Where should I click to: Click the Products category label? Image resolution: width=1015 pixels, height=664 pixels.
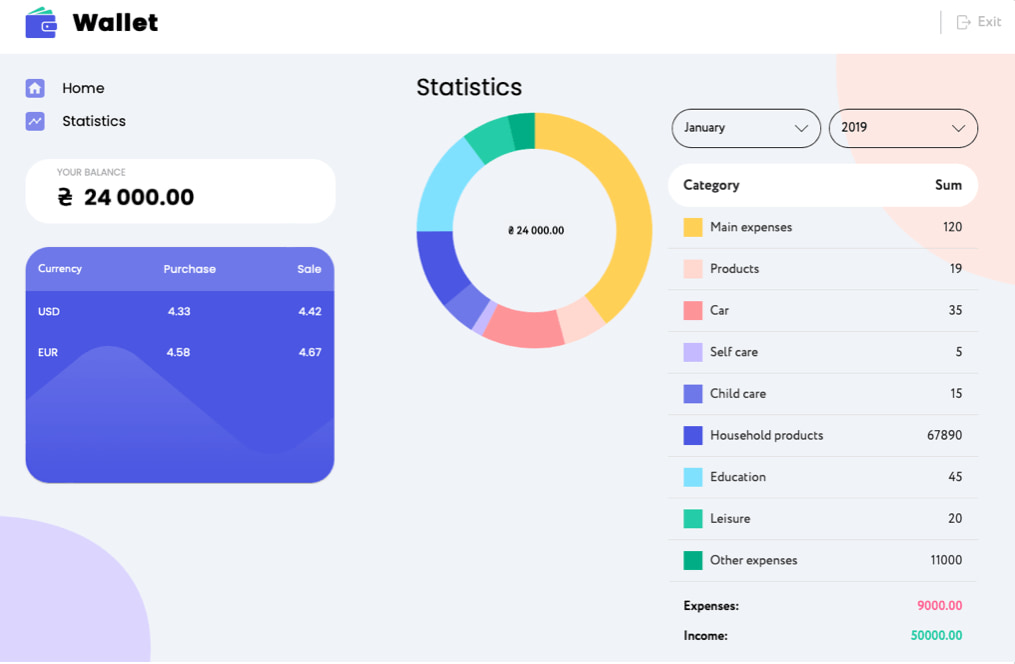[734, 269]
